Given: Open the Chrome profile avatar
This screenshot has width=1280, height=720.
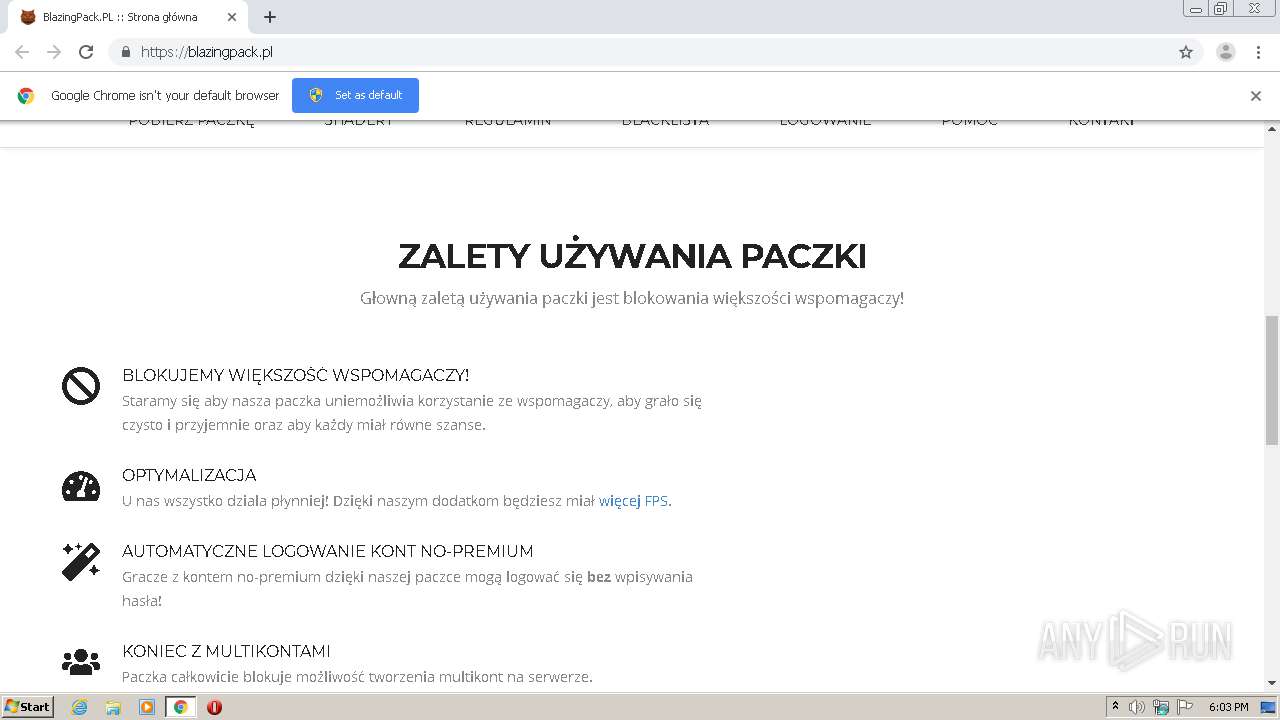Looking at the screenshot, I should 1226,52.
